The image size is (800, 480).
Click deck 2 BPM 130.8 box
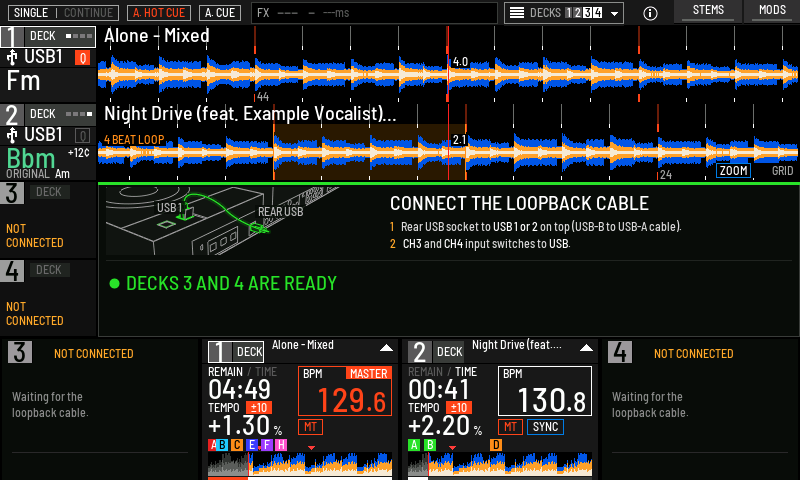545,391
